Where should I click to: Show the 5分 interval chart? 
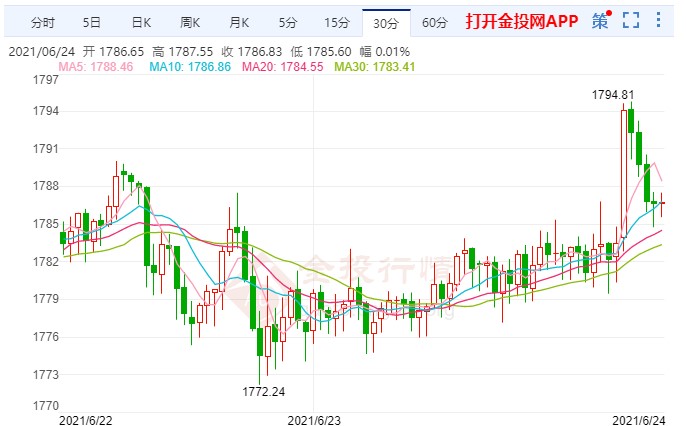coord(288,22)
